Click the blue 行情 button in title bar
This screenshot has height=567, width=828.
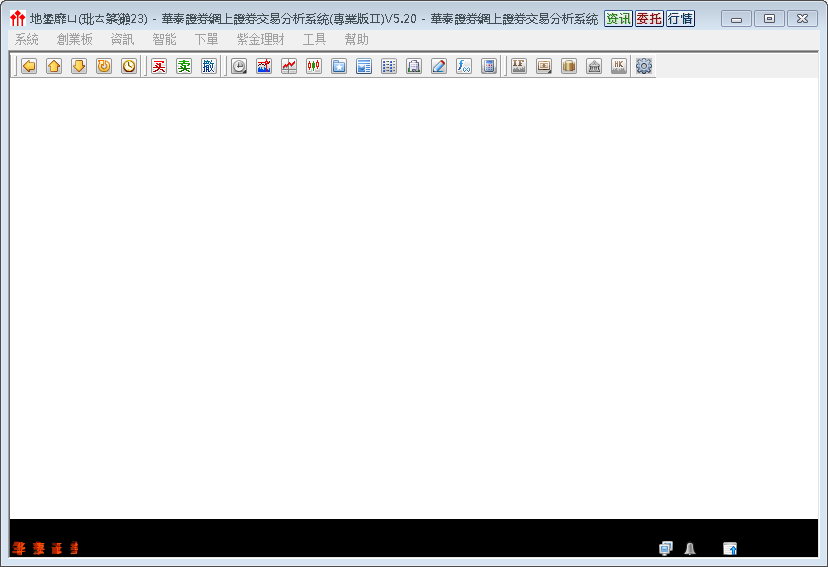680,19
